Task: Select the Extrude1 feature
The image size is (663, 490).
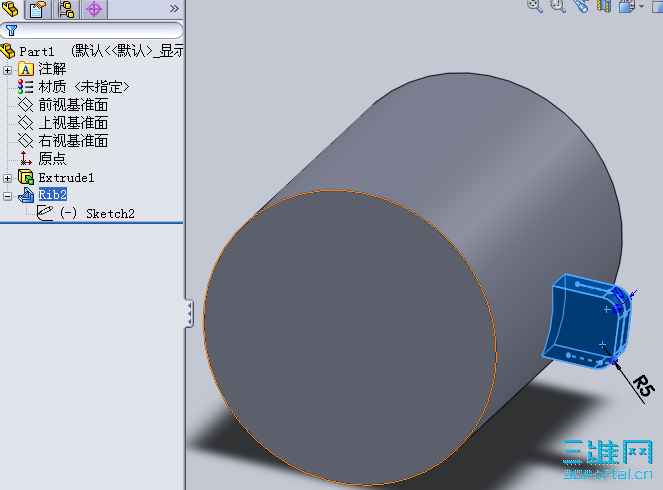Action: click(56, 178)
